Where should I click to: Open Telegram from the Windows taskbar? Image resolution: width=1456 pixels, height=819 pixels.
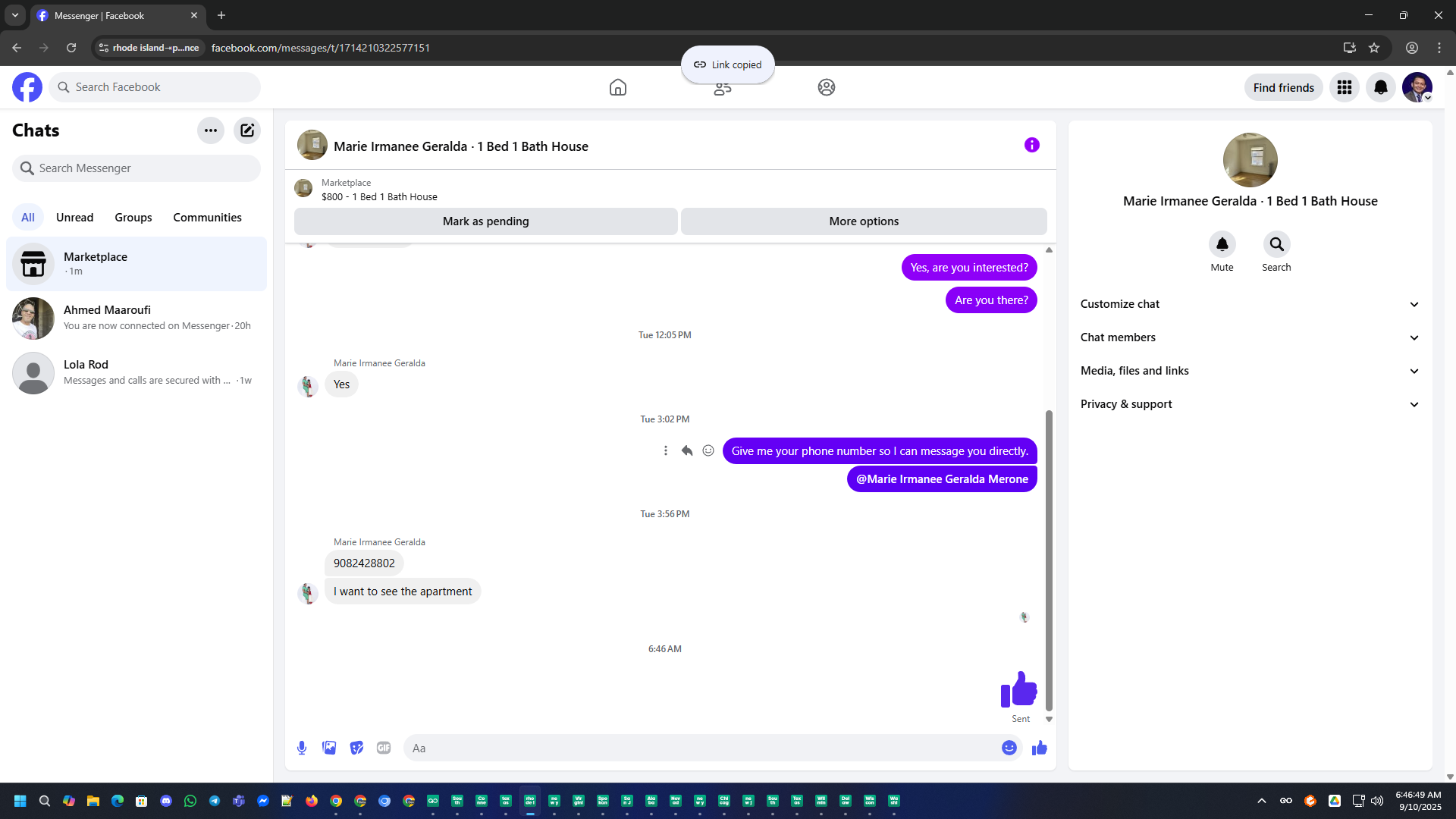click(x=215, y=801)
